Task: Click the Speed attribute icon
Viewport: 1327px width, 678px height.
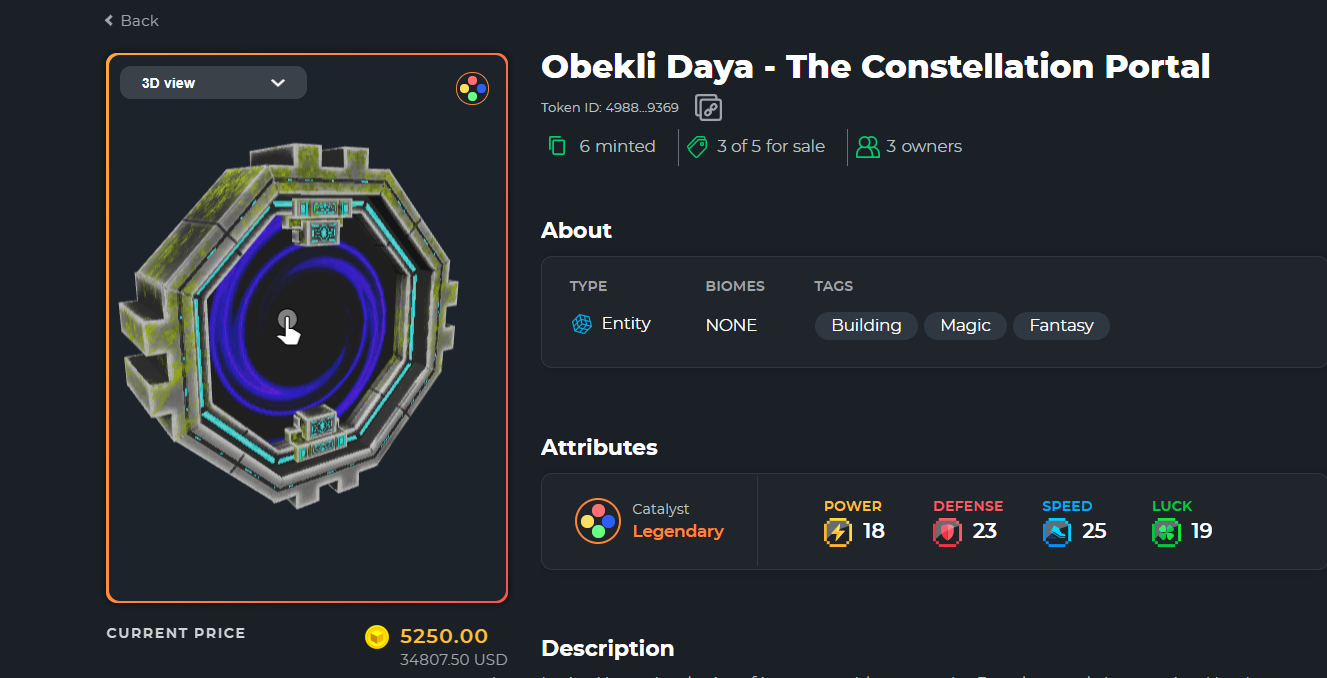Action: (1057, 532)
